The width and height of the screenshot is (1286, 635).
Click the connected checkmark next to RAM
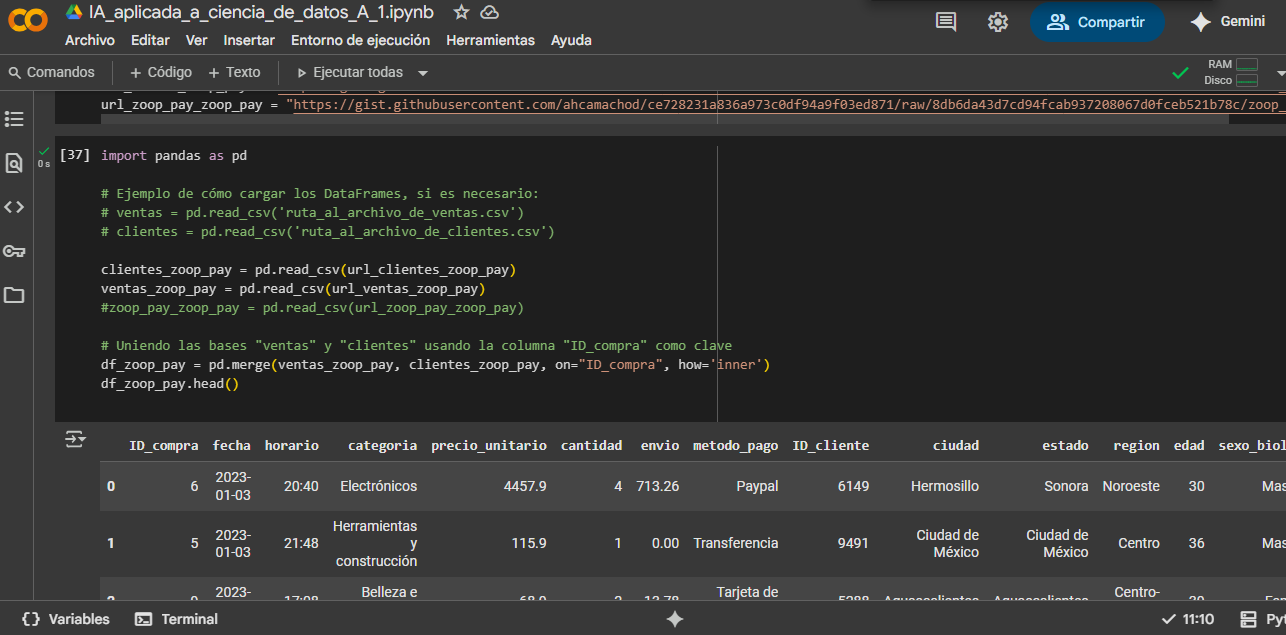[1181, 72]
